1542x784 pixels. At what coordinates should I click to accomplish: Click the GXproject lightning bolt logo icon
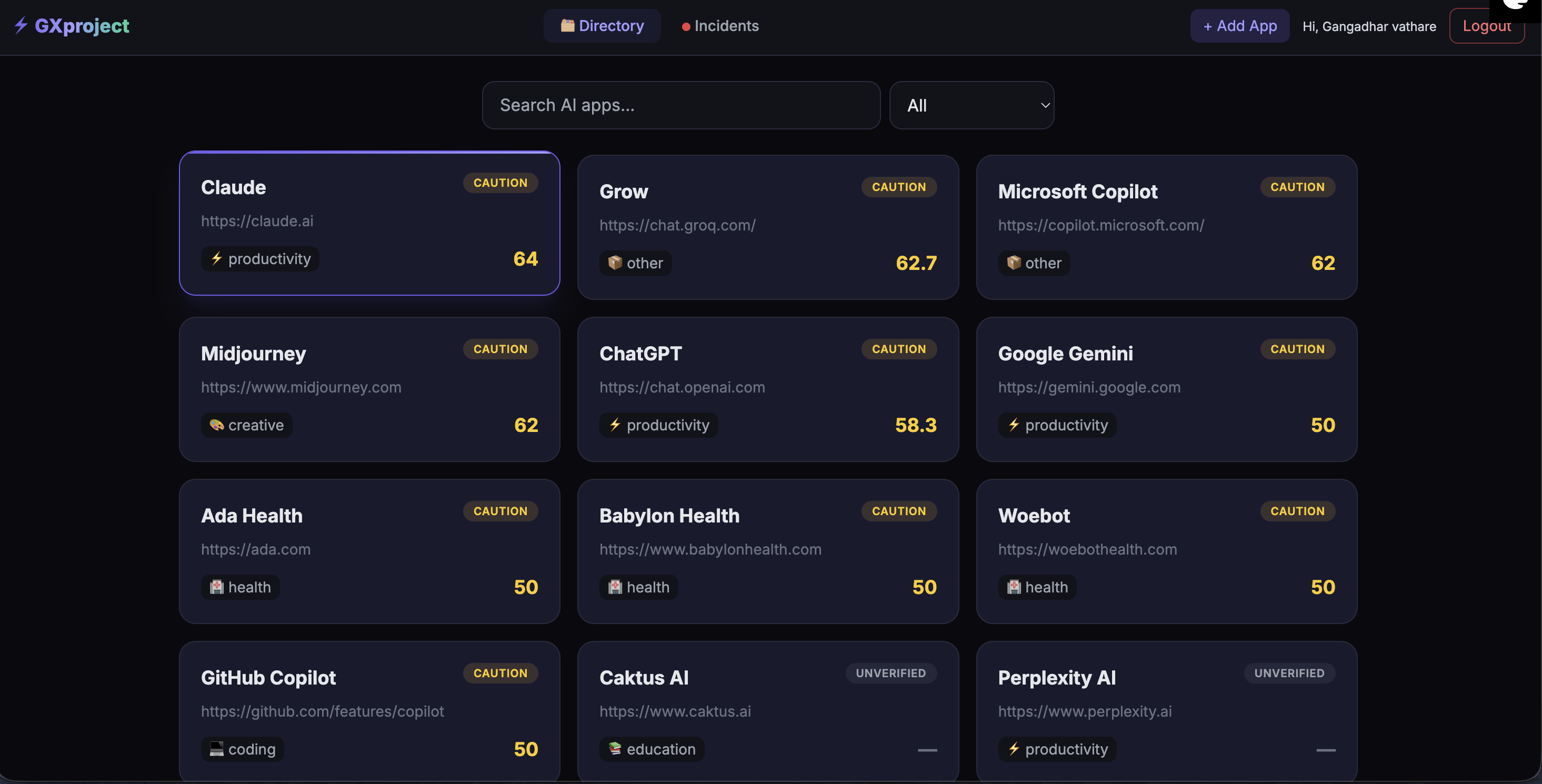(21, 25)
